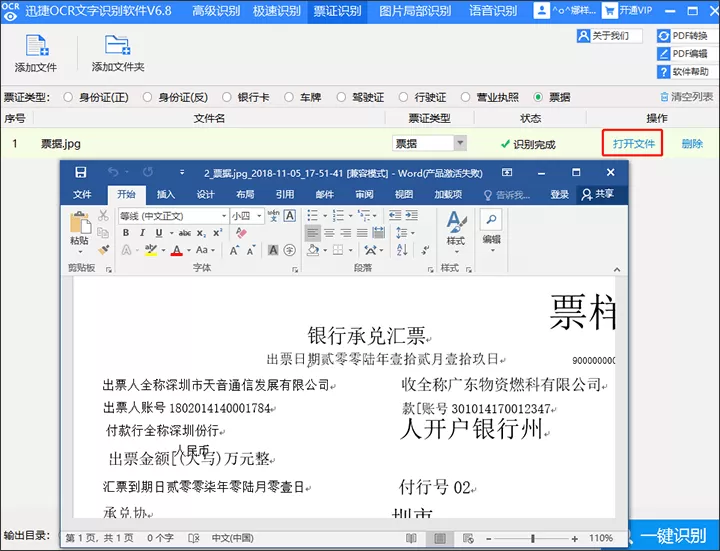
Task: Select the 银行卡 radio button
Action: 227,97
